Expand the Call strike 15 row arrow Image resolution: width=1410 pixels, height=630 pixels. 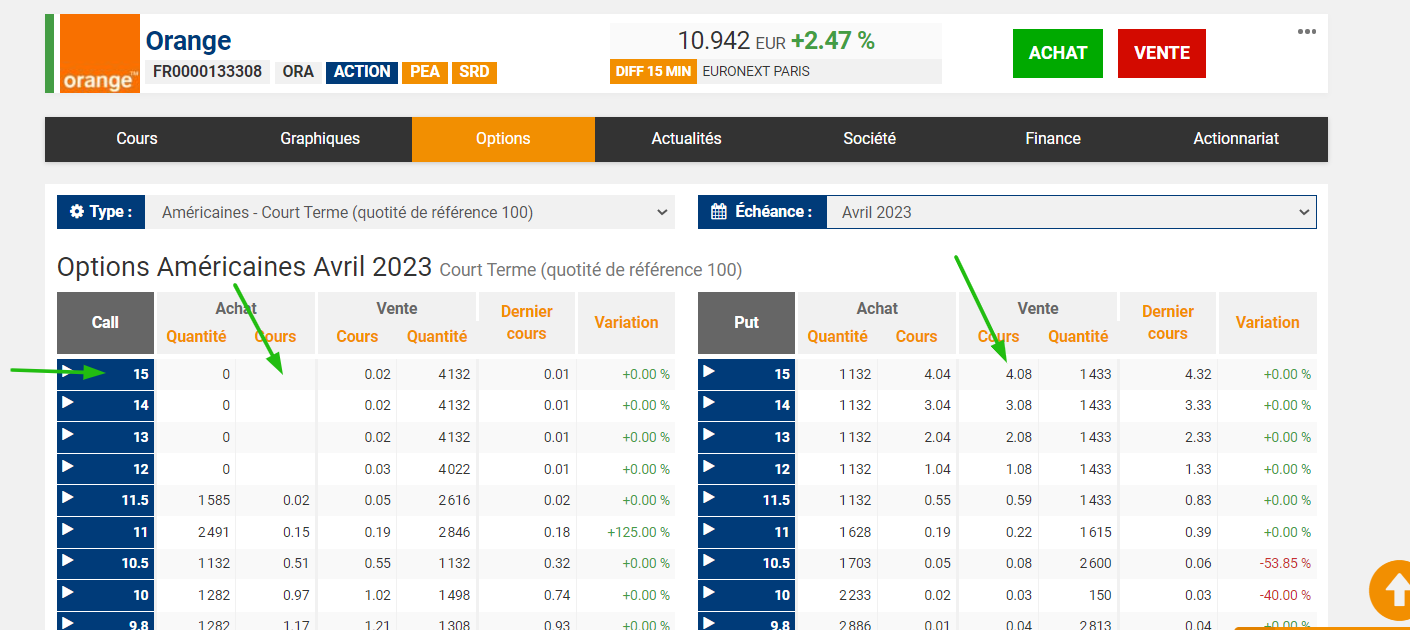tap(67, 372)
